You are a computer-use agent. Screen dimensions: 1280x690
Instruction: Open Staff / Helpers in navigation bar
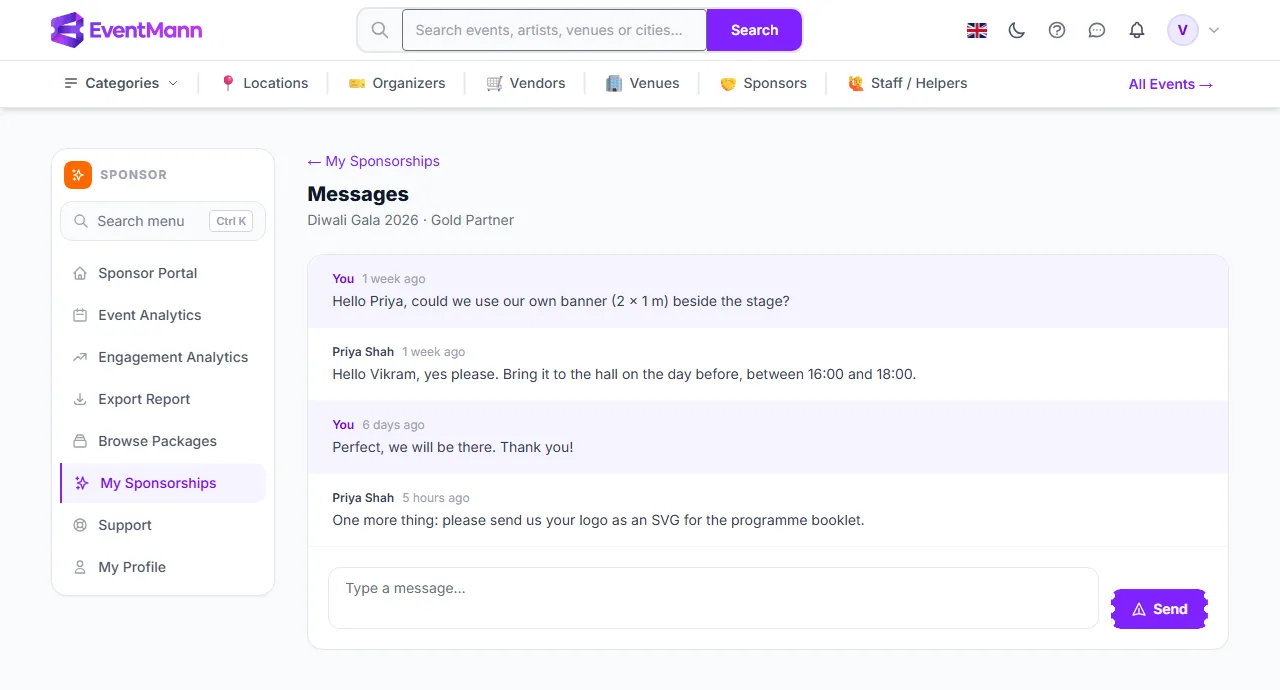(907, 83)
